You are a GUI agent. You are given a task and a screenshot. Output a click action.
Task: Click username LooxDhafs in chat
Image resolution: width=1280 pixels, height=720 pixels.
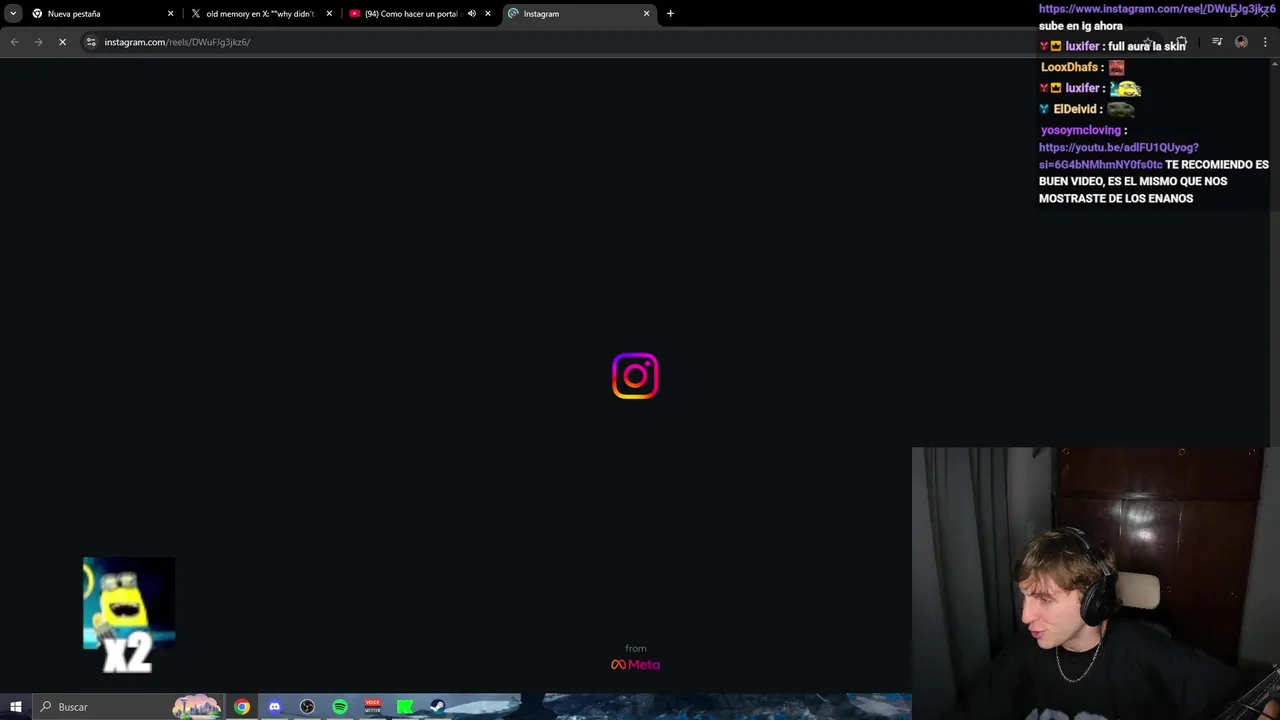coord(1069,67)
